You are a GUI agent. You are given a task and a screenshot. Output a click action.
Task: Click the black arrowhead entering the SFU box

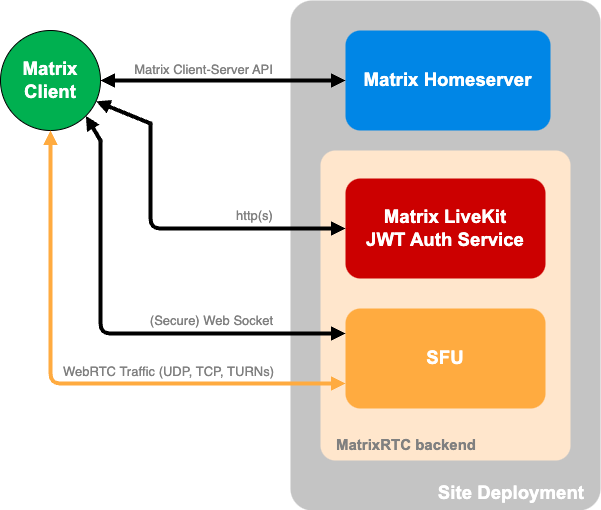click(337, 335)
